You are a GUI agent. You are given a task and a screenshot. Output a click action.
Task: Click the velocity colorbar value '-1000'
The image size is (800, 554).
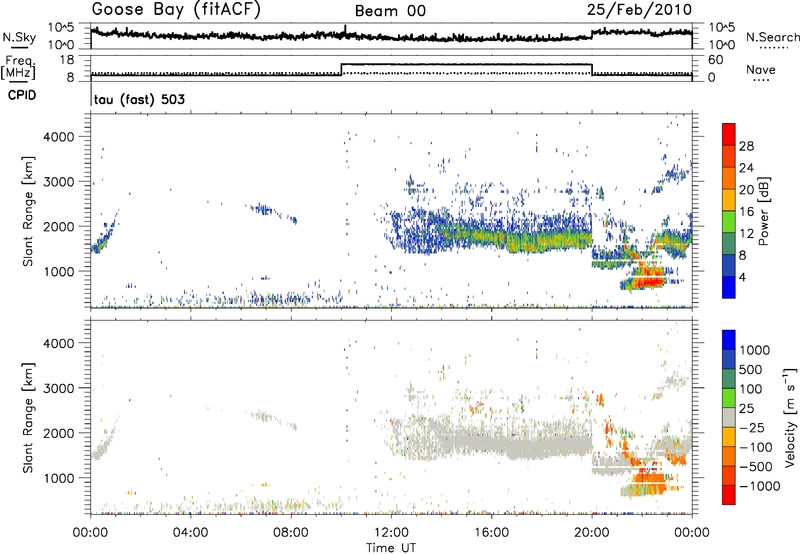(760, 486)
